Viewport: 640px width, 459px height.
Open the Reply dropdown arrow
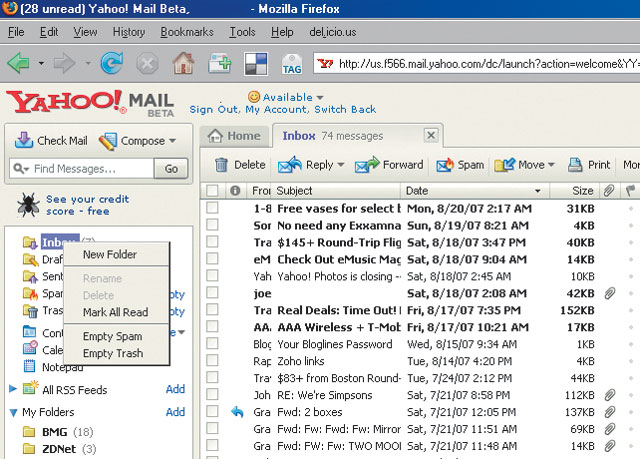pyautogui.click(x=341, y=165)
